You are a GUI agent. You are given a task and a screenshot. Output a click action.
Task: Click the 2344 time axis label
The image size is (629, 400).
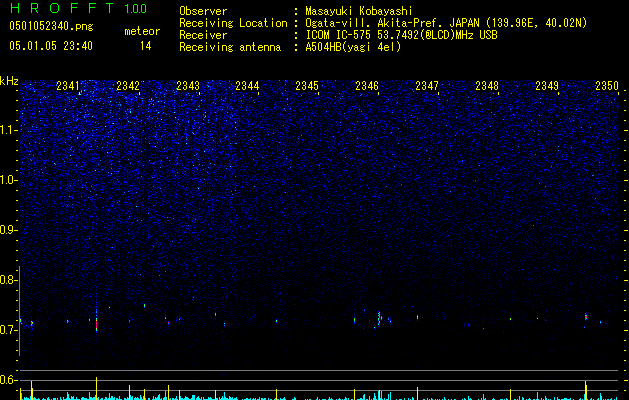click(247, 85)
